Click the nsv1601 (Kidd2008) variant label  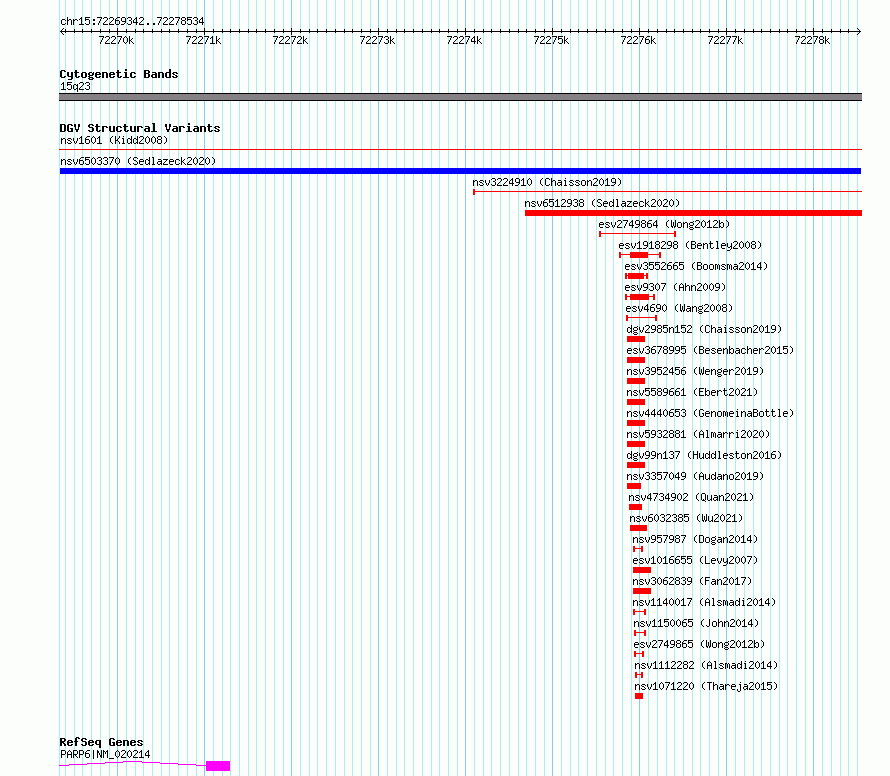(114, 140)
